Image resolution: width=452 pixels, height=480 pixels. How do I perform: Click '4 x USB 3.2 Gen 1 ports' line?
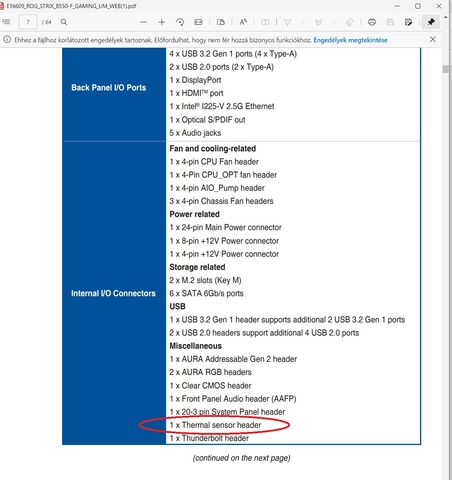233,54
